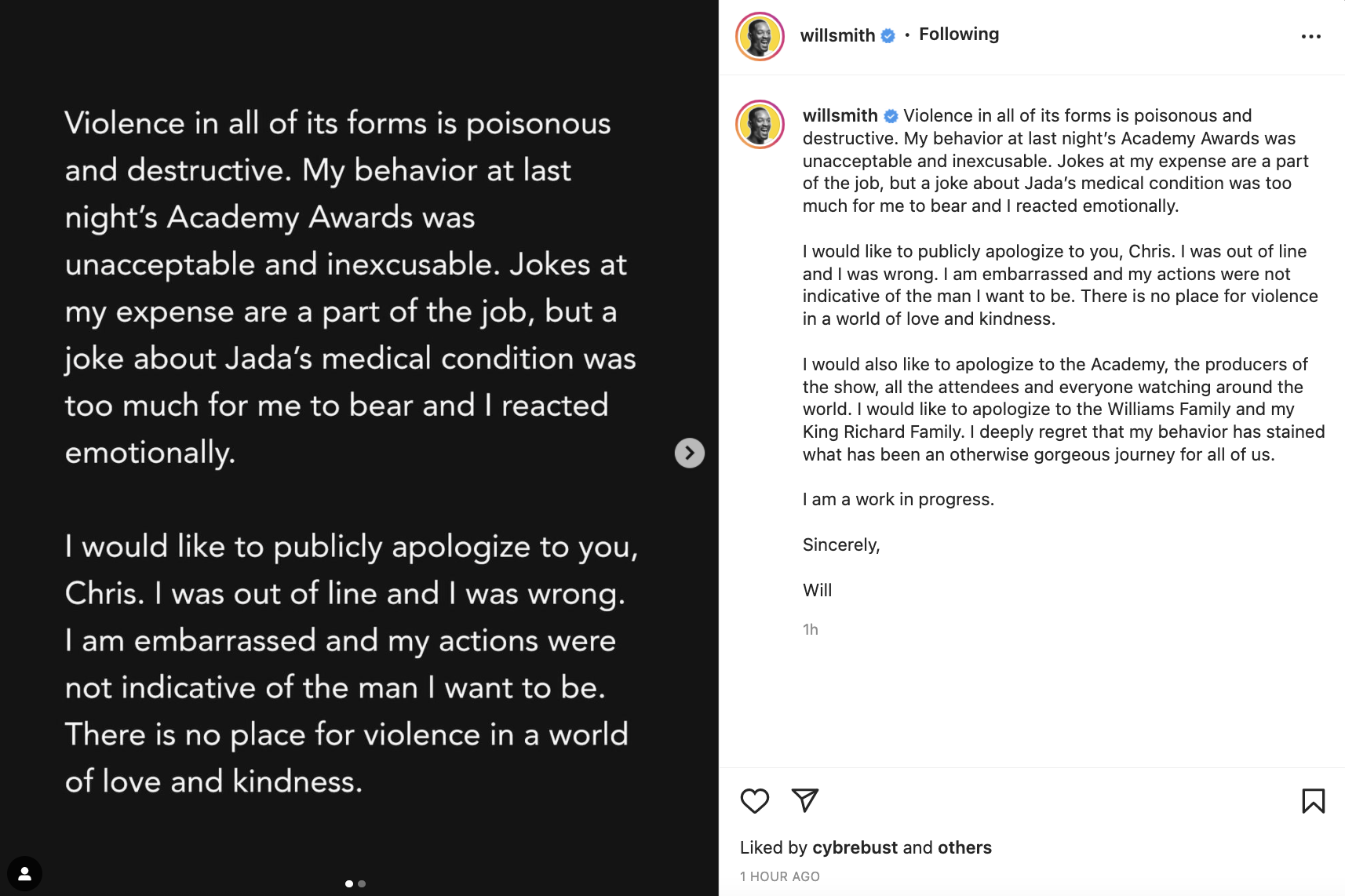Click the "1 HOUR AGO" post timestamp

point(779,876)
